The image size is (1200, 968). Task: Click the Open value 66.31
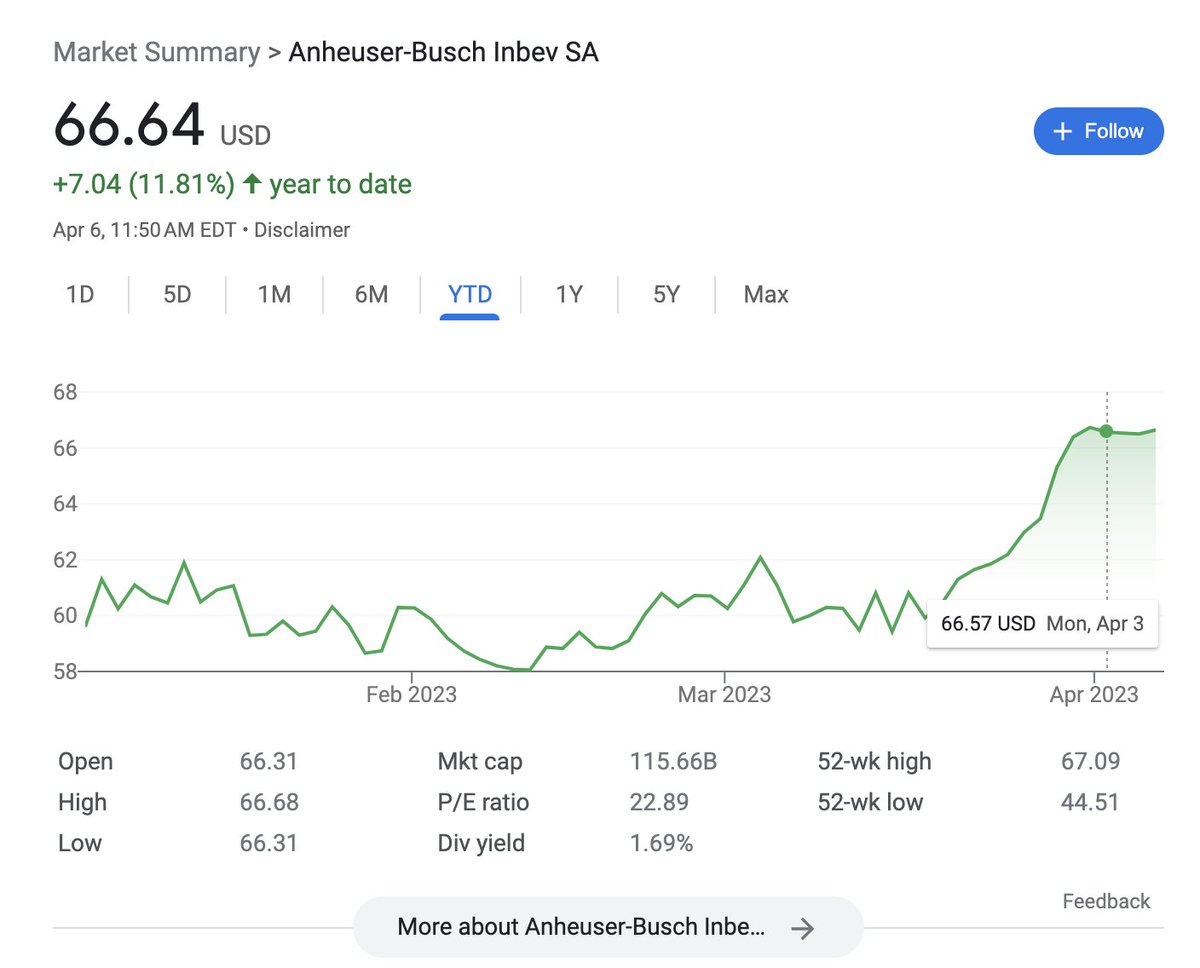tap(269, 762)
